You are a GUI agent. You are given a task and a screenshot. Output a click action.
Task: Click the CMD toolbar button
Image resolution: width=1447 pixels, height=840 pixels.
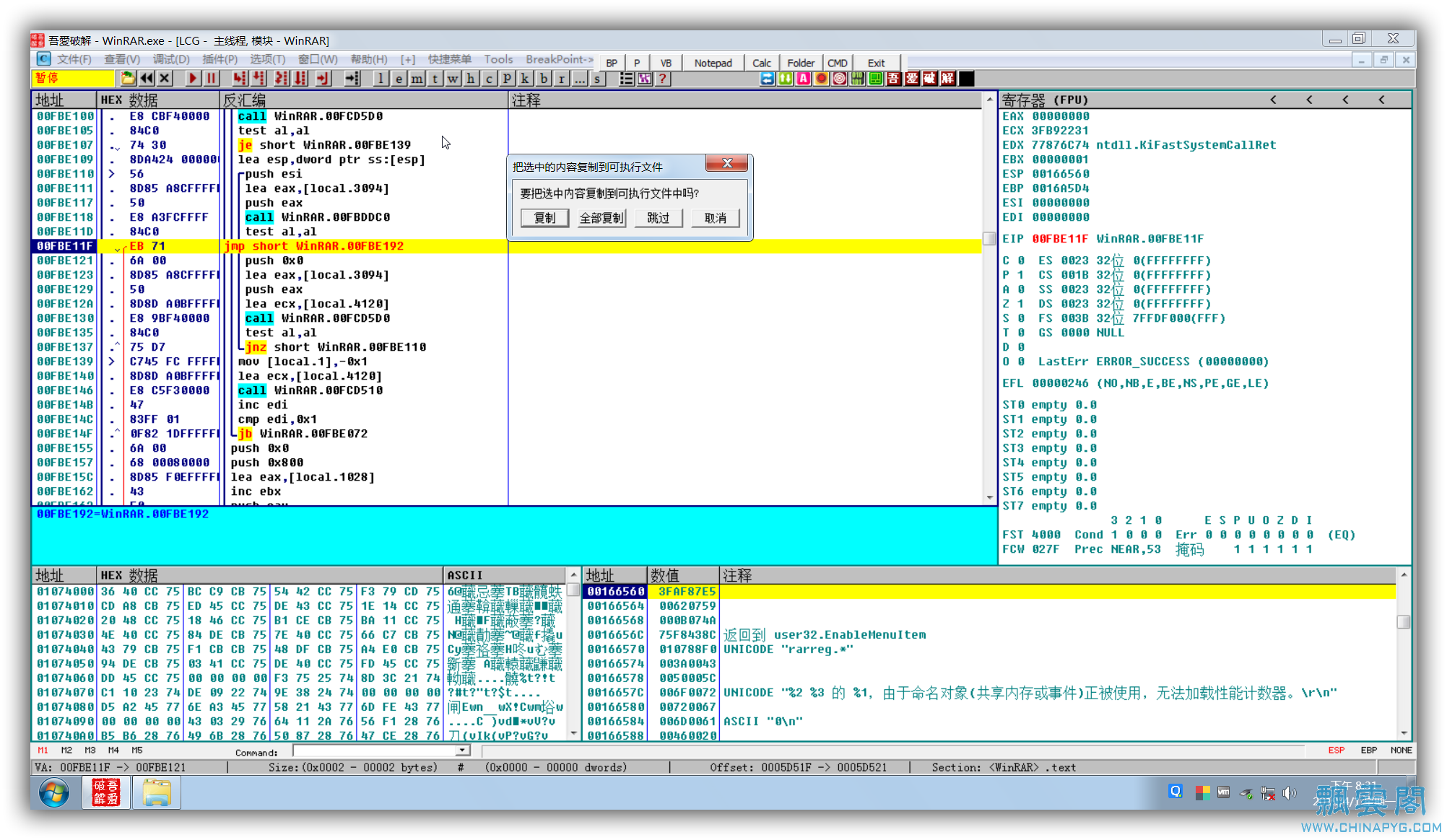(x=838, y=63)
